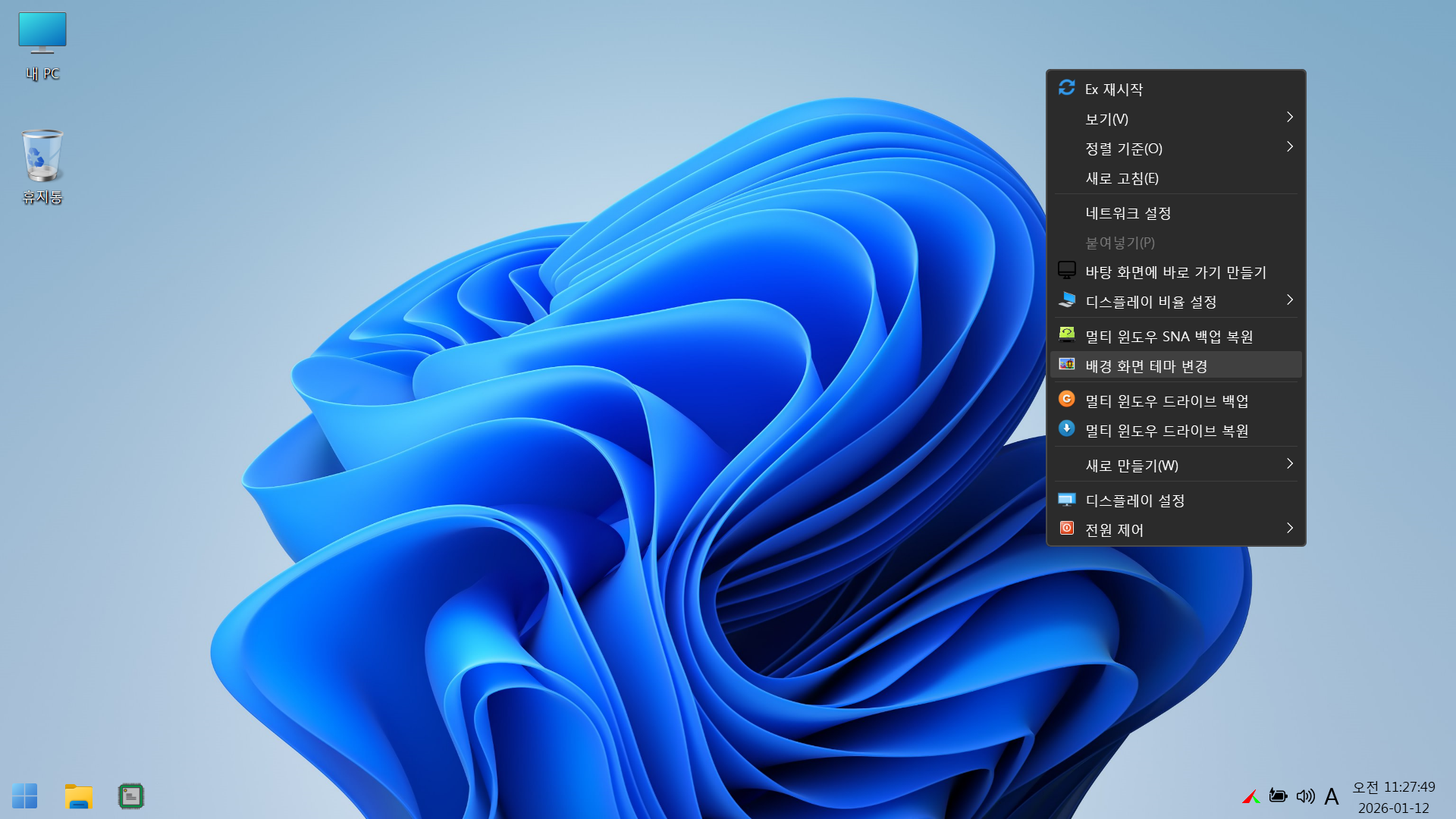
Task: Click 네트워크 설정 in the menu
Action: [1128, 213]
